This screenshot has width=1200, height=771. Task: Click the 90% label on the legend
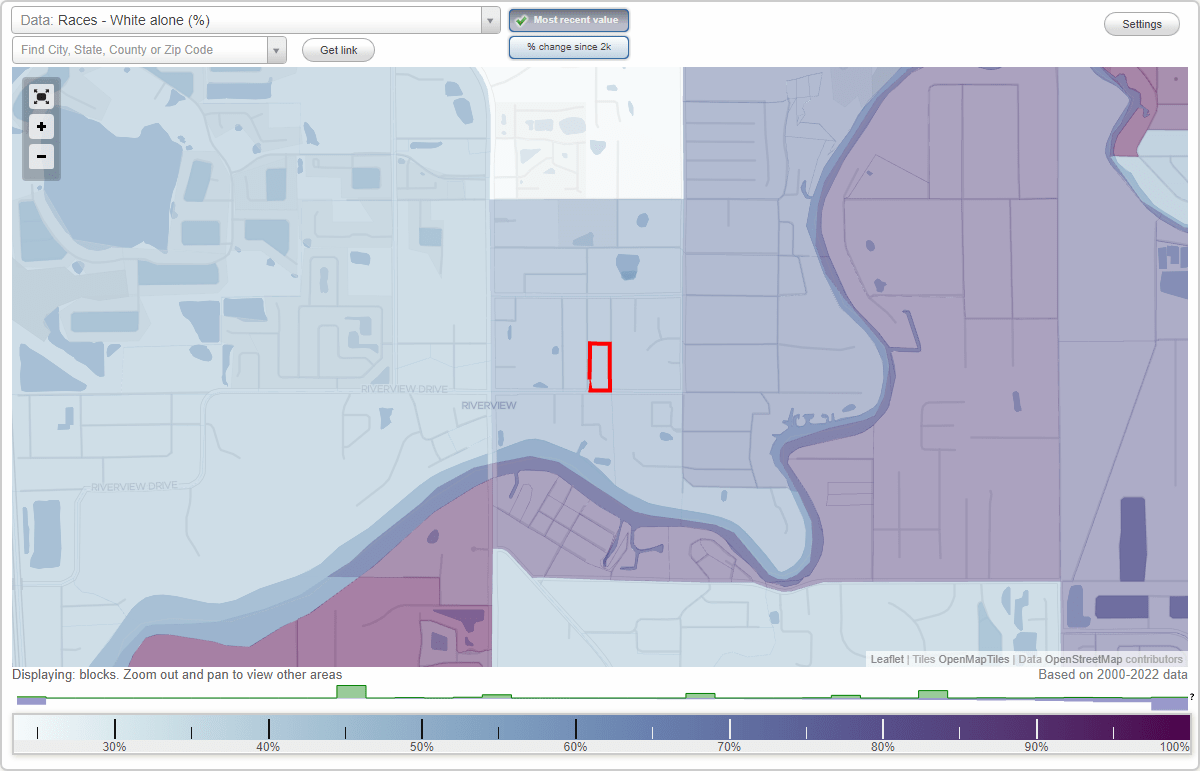coord(1036,747)
